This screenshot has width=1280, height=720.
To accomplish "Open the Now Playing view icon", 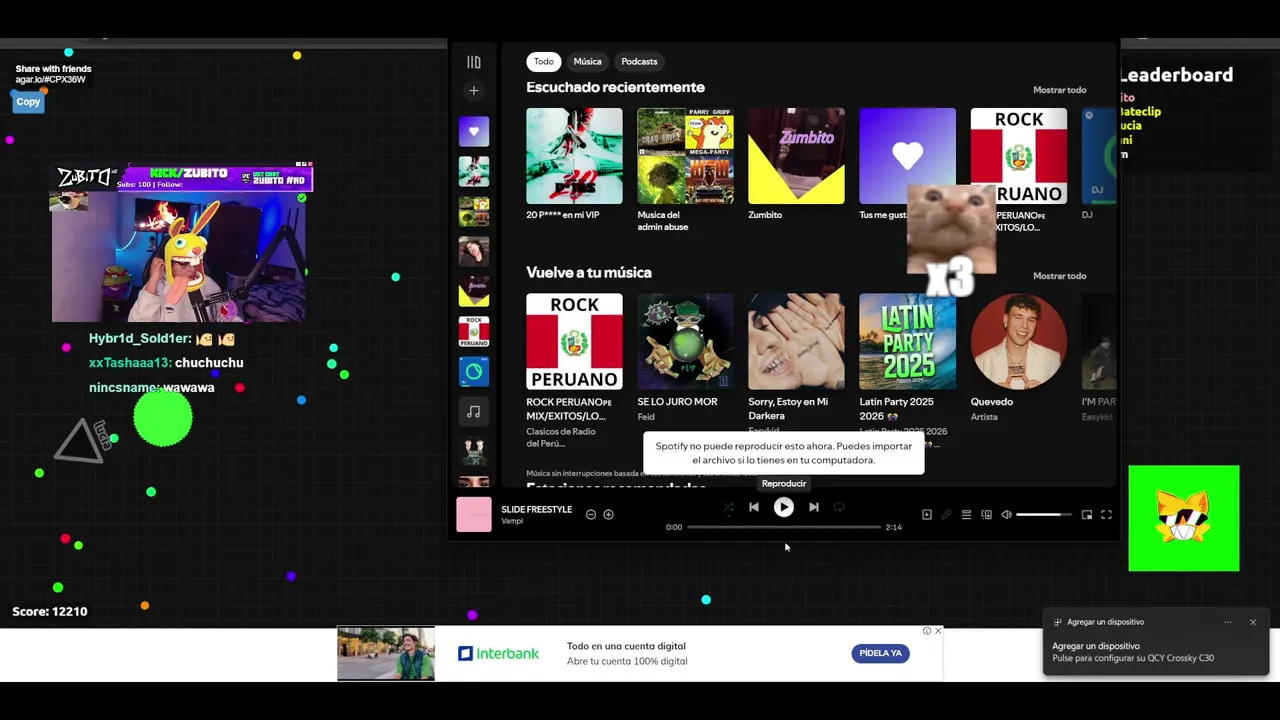I will pos(927,515).
